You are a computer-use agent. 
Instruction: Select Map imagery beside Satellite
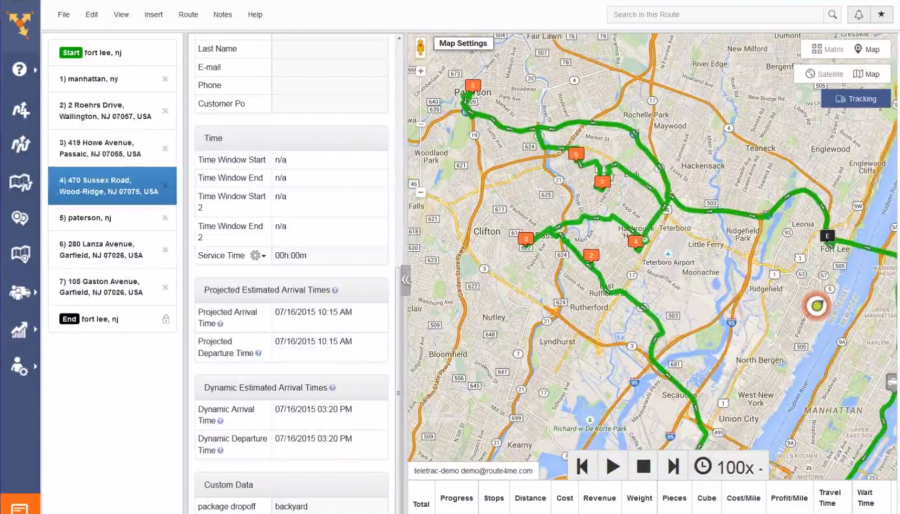click(867, 74)
